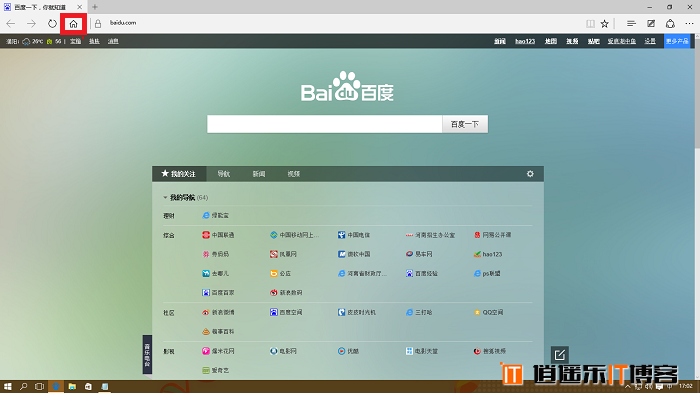
Task: Switch to the 视频 tab
Action: click(x=293, y=174)
